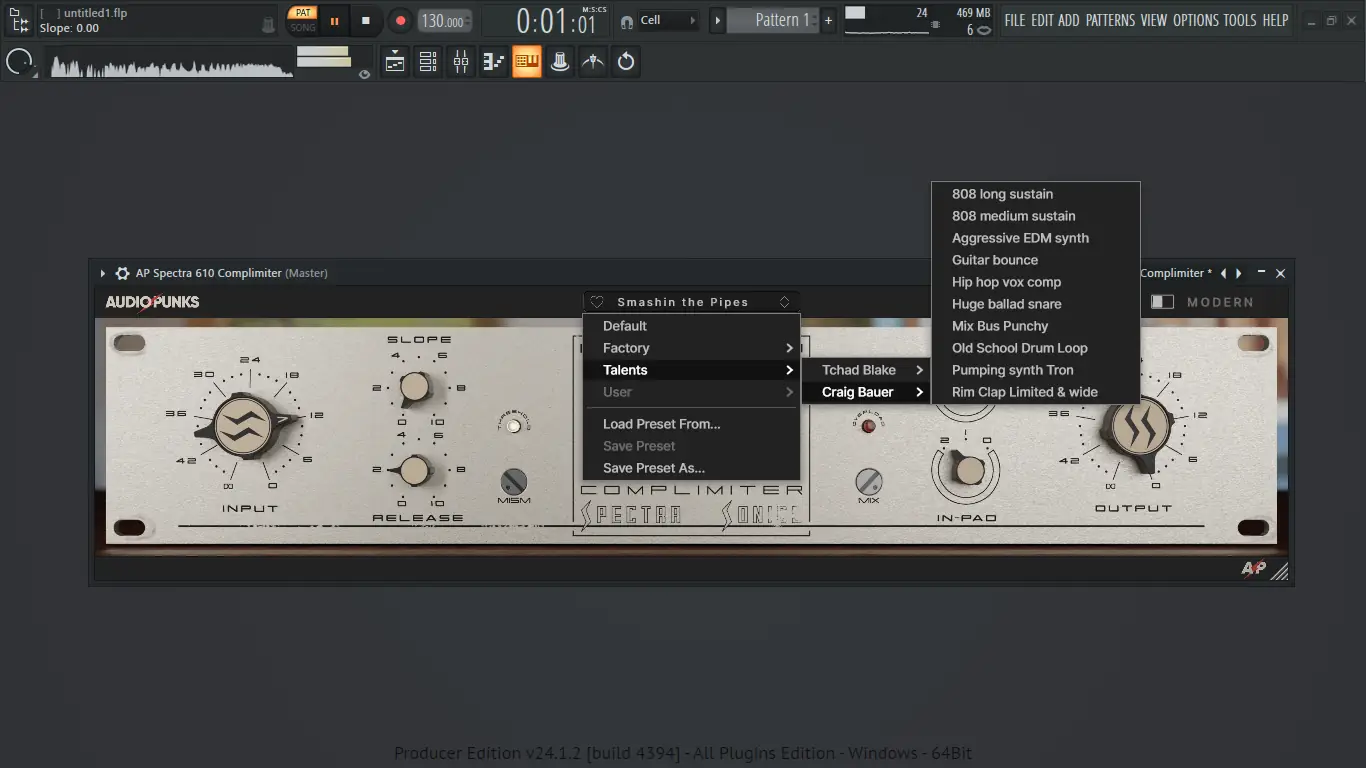
Task: Click the tempo field showing 130
Action: [x=443, y=21]
